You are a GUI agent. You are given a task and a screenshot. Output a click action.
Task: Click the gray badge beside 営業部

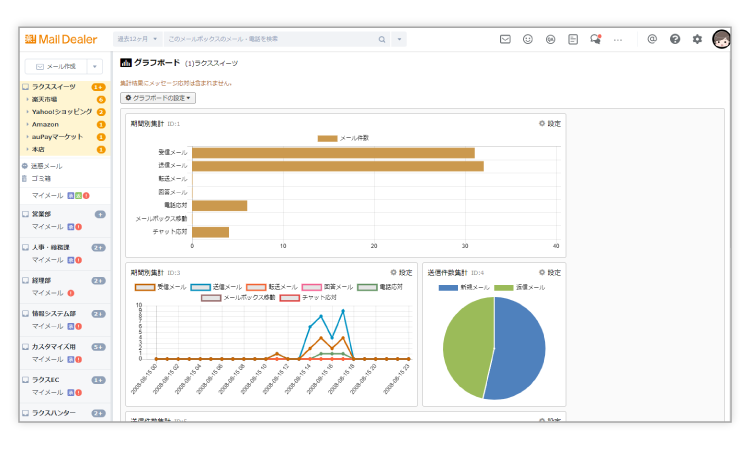[x=100, y=214]
